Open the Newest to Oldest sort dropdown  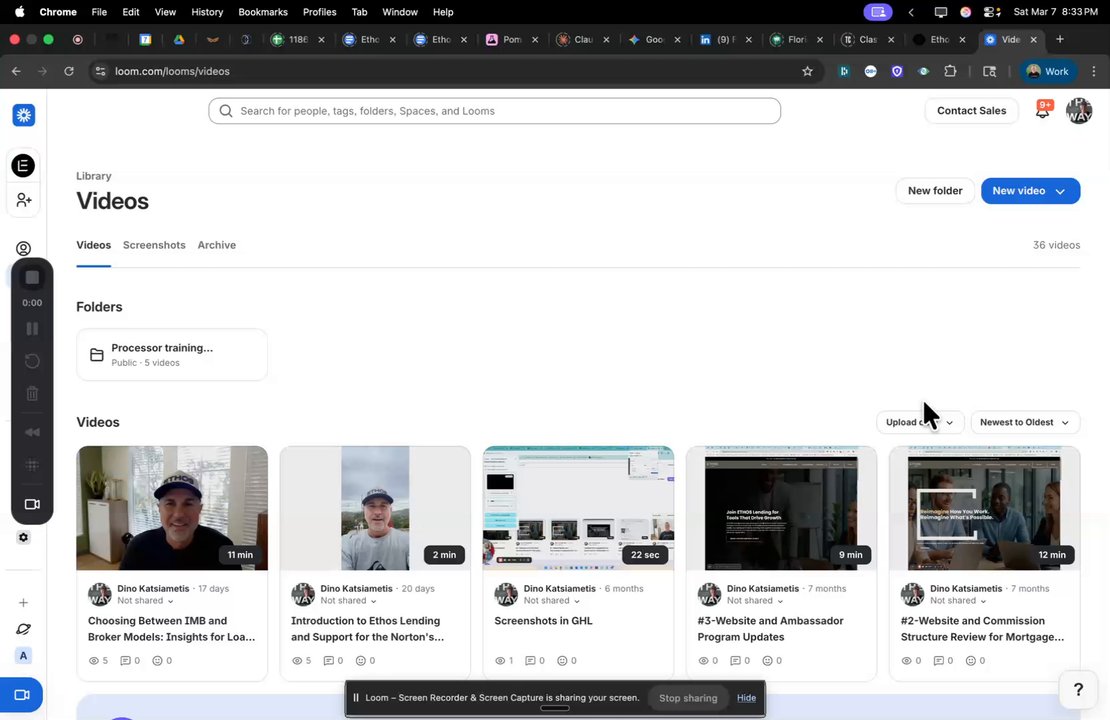click(x=1024, y=422)
